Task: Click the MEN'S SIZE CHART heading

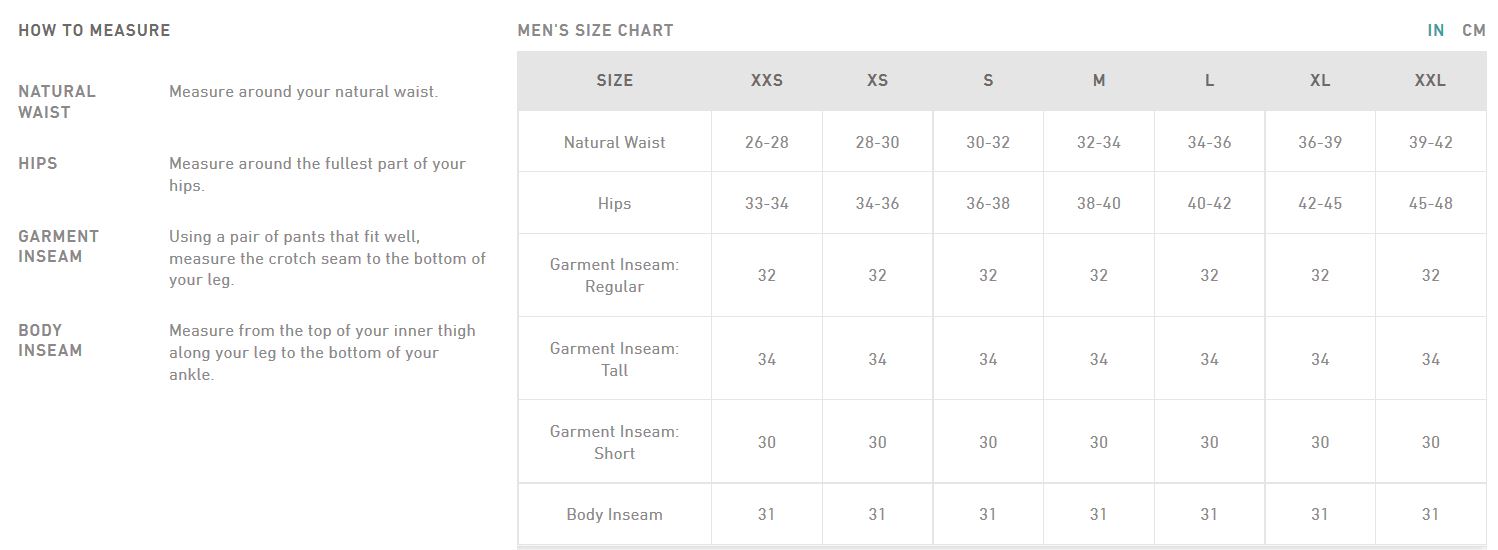Action: click(595, 30)
